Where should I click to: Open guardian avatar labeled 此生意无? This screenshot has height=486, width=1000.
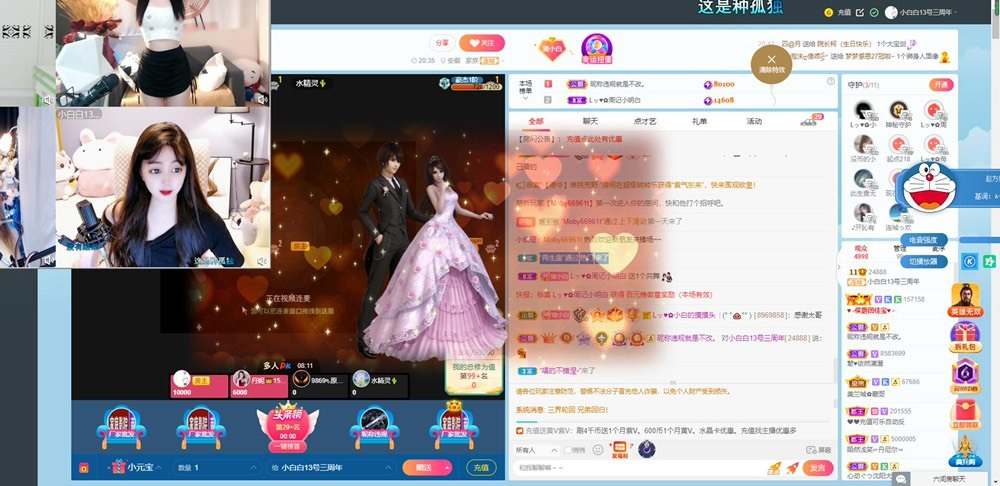[864, 179]
